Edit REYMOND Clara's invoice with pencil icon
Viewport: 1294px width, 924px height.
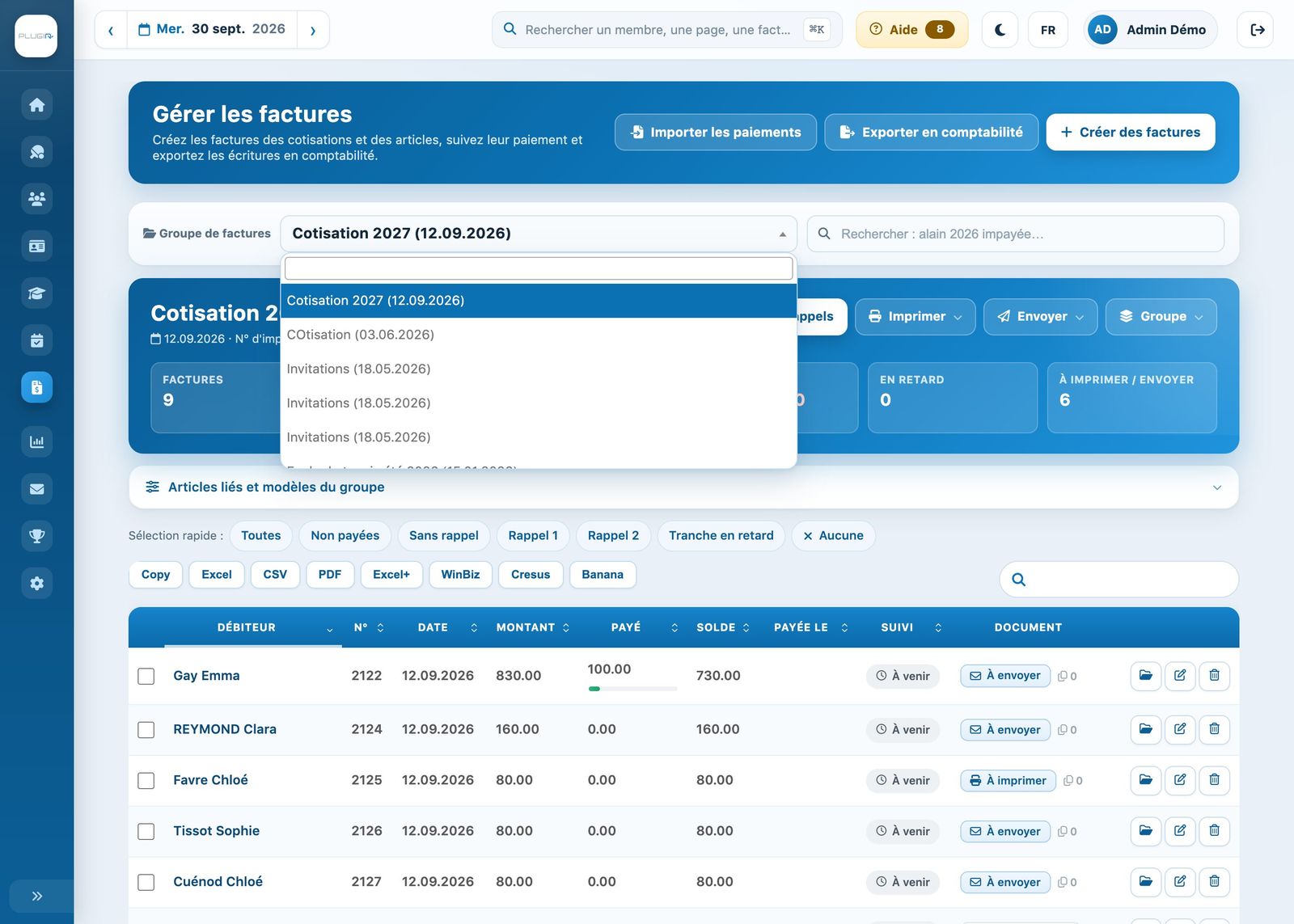pyautogui.click(x=1180, y=729)
